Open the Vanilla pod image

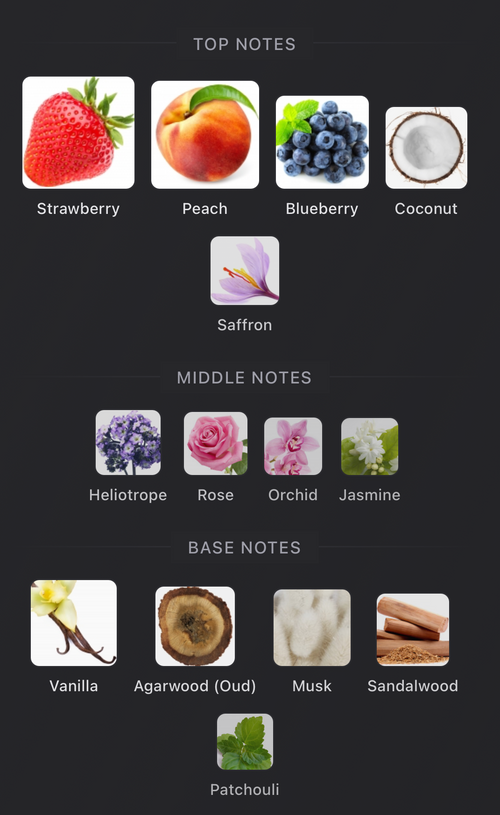pos(74,623)
